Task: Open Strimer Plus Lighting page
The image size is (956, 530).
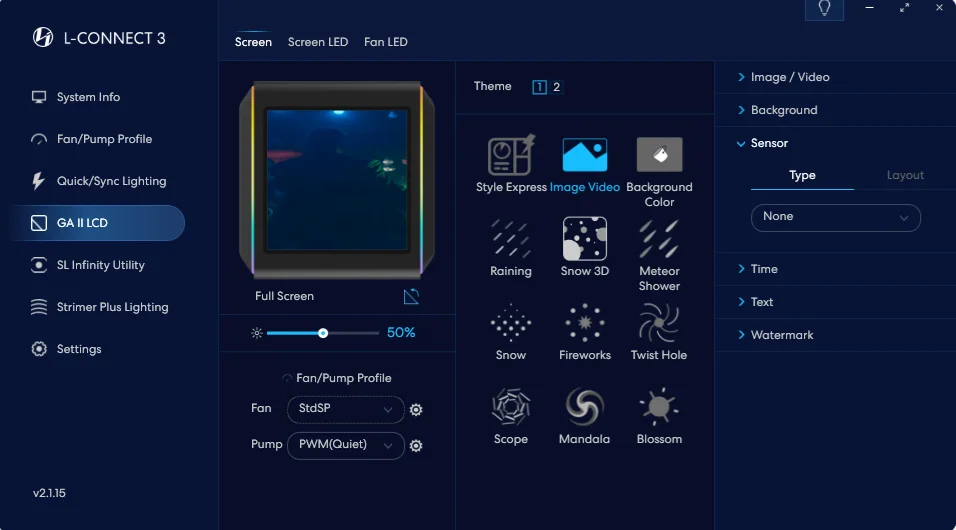Action: coord(112,307)
